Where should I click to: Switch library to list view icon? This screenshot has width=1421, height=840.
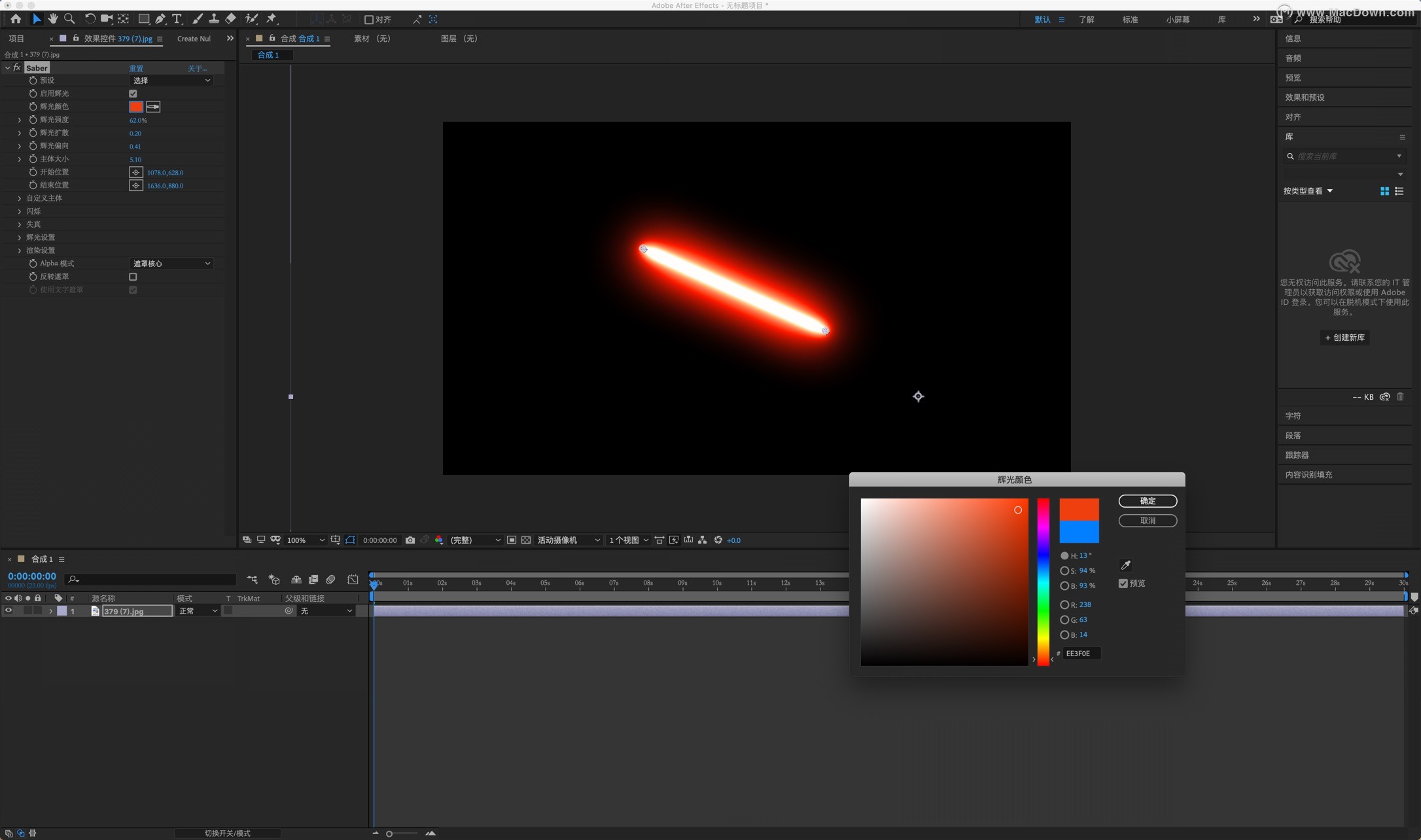1399,191
